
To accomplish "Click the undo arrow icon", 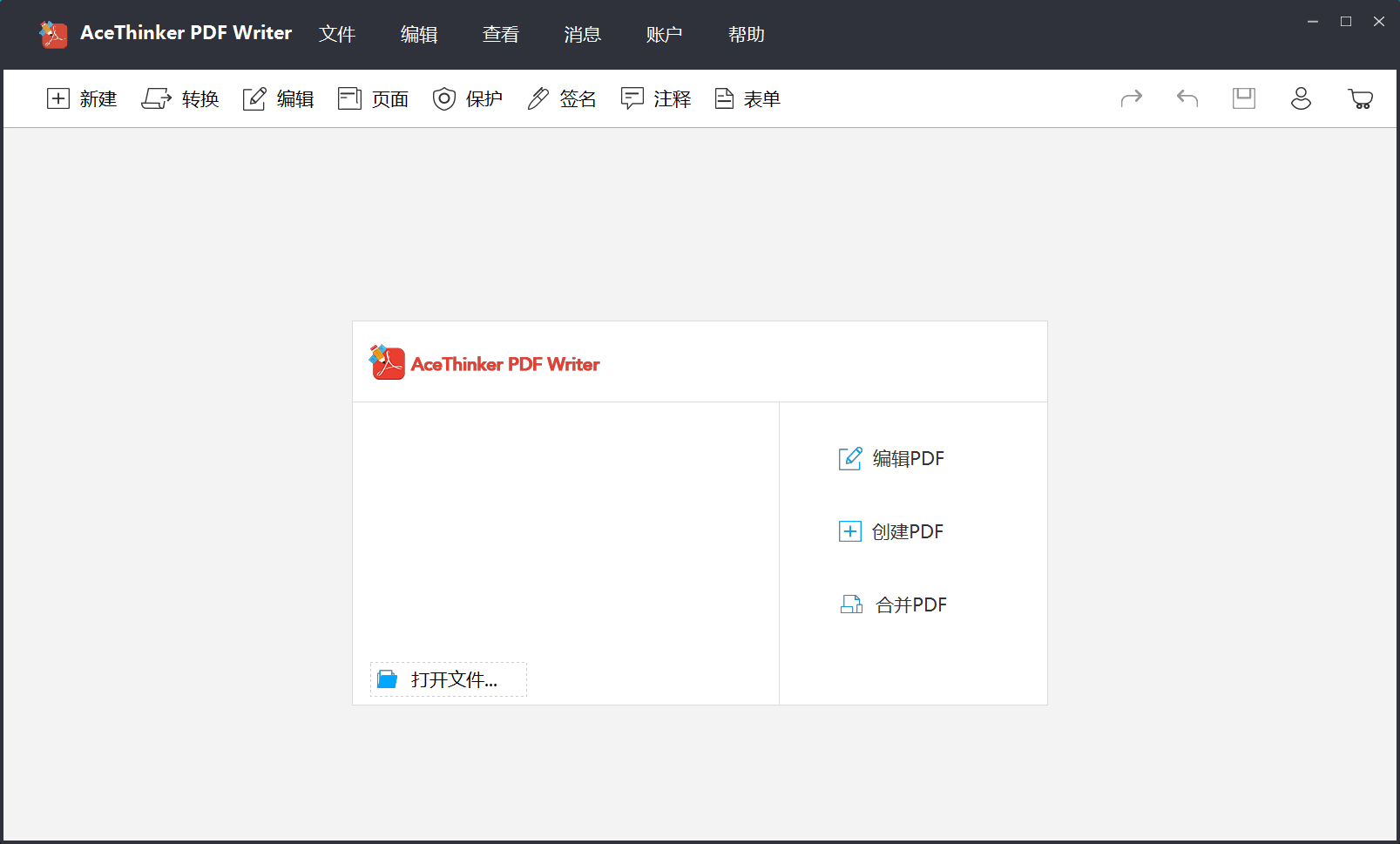I will click(x=1187, y=98).
